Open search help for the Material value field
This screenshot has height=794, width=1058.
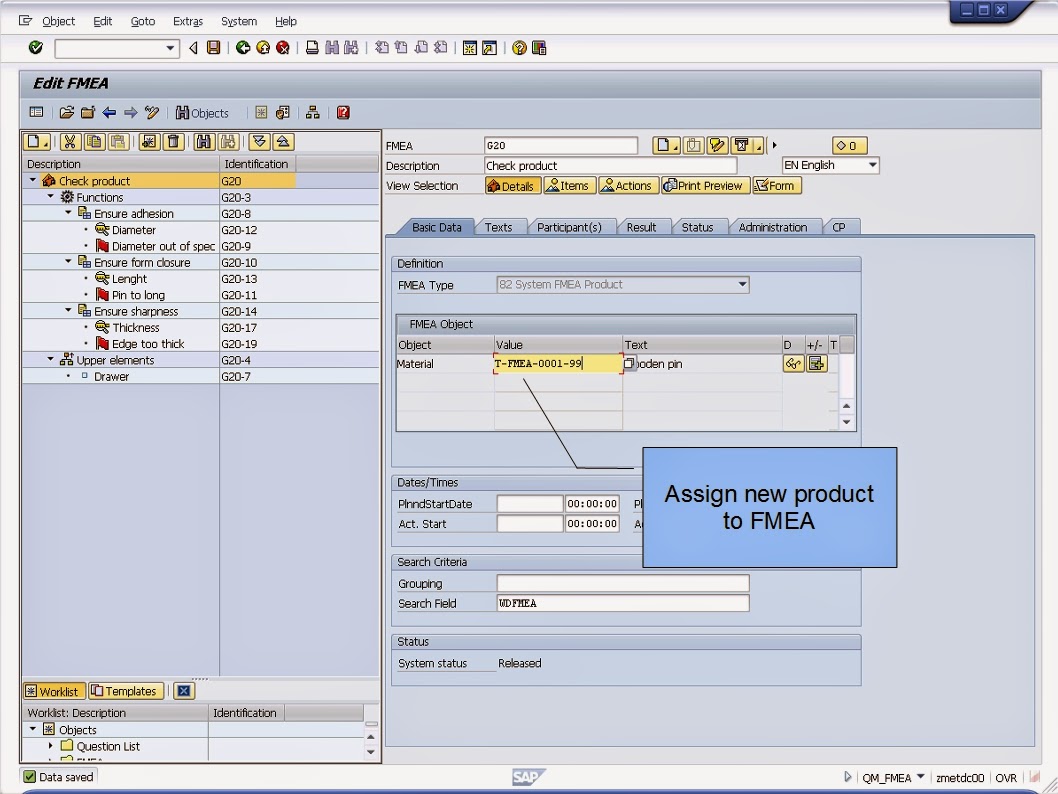(627, 364)
